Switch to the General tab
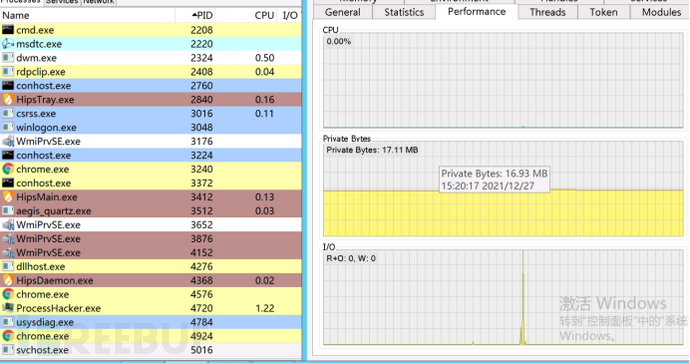690x363 pixels. 342,12
